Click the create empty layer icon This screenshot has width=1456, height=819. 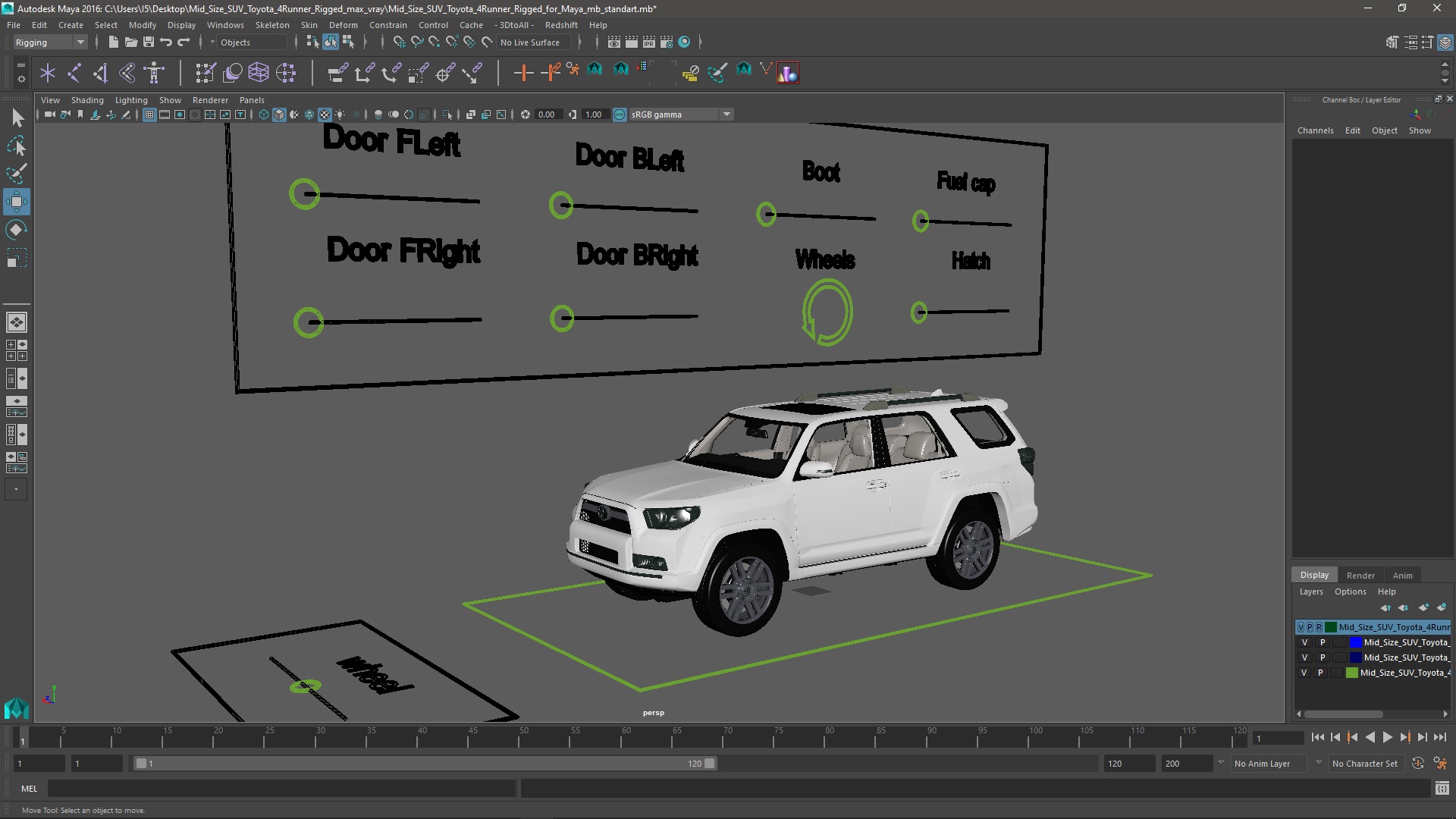1423,607
